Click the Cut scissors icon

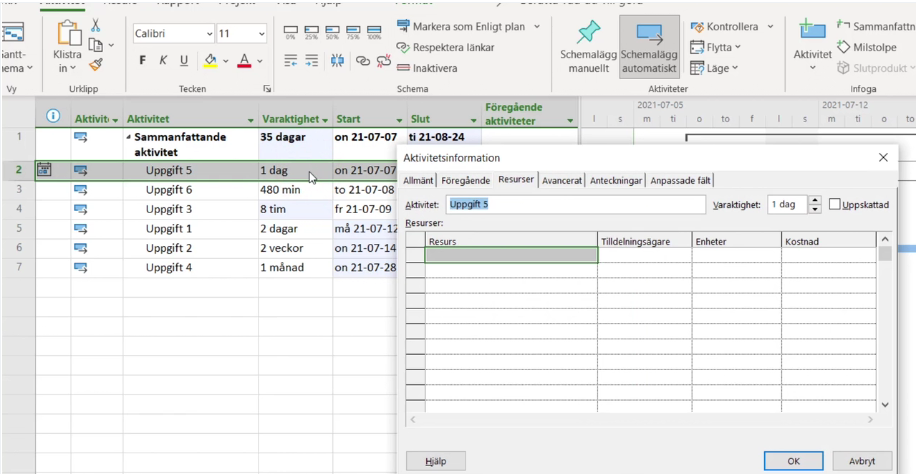[95, 25]
